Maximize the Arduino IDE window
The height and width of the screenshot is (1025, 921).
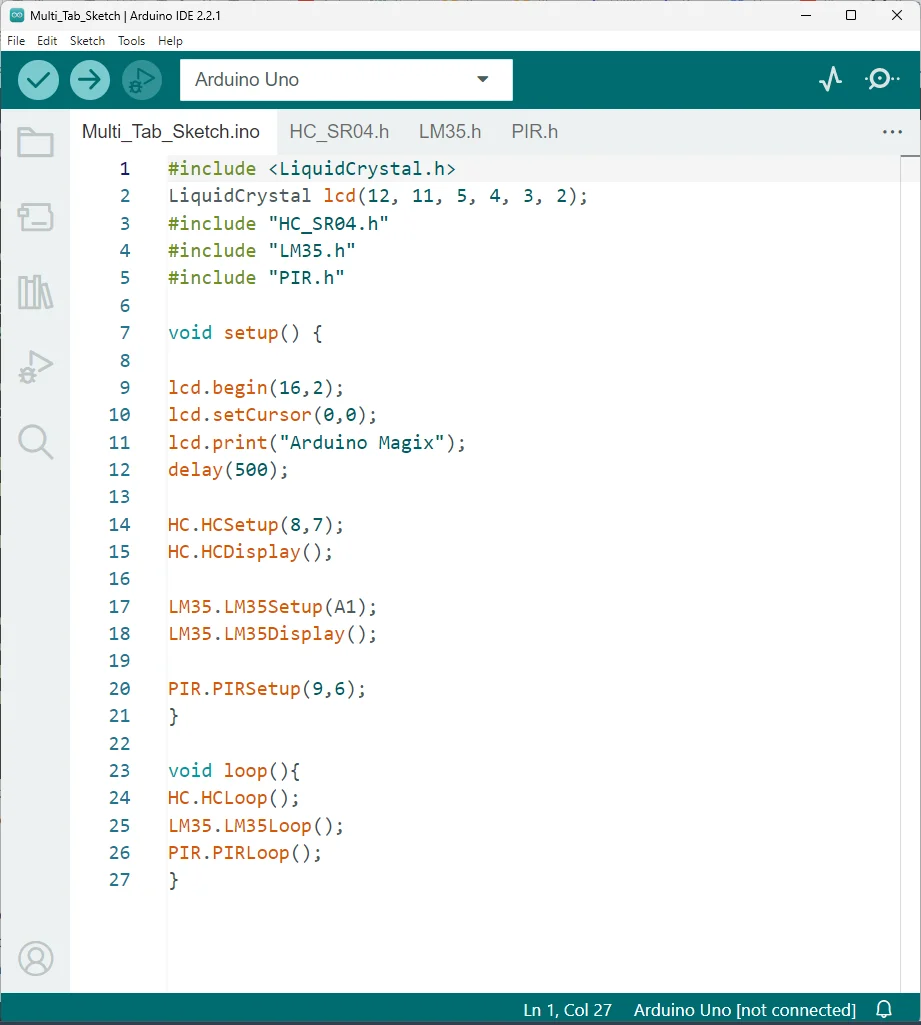pos(851,15)
